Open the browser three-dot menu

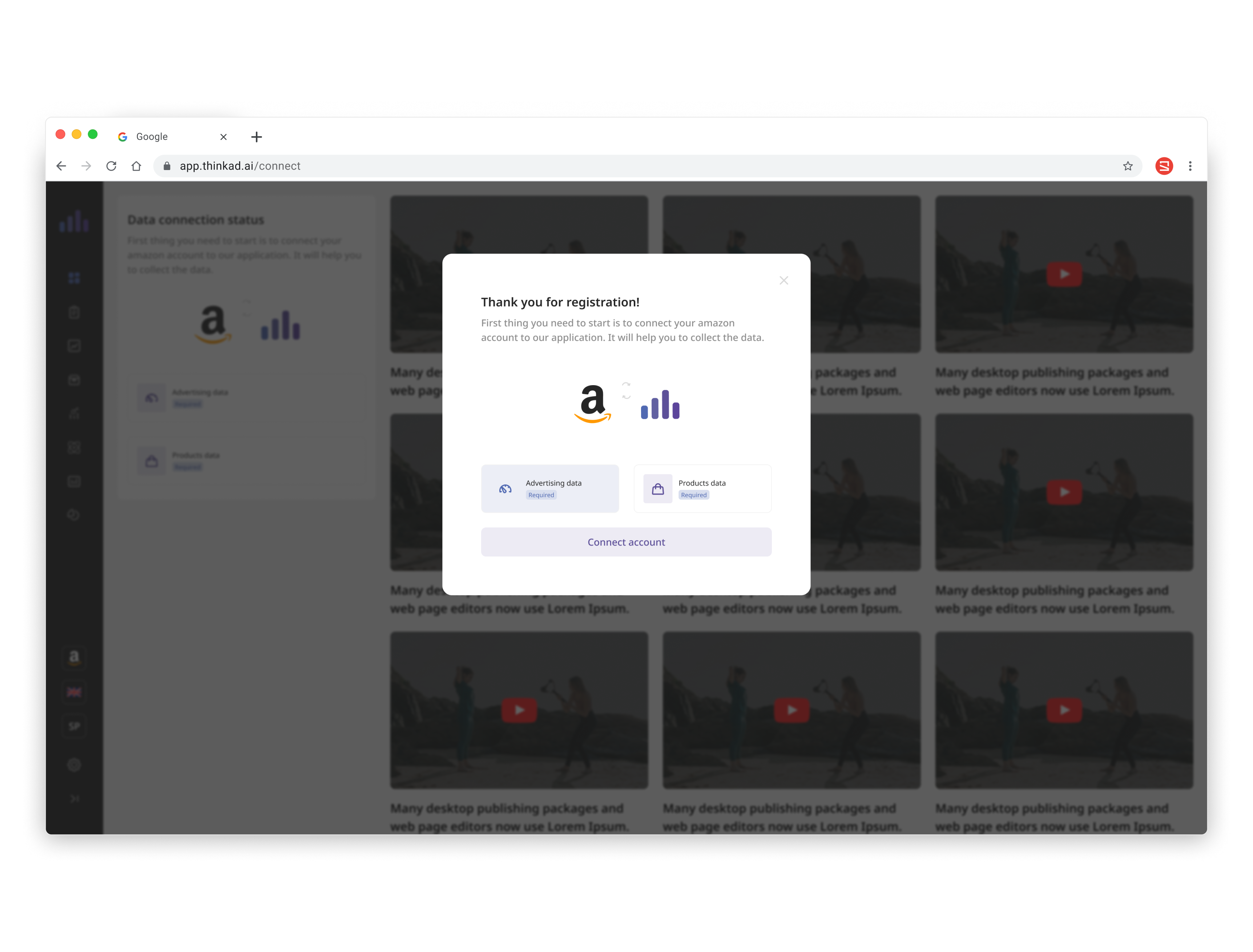(1189, 166)
